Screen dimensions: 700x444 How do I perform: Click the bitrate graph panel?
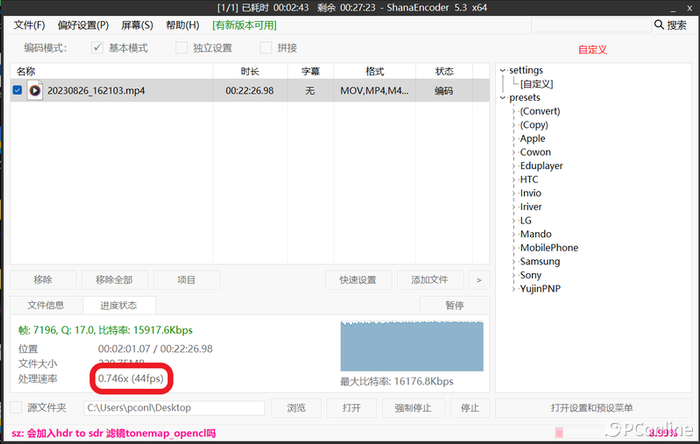coord(412,346)
